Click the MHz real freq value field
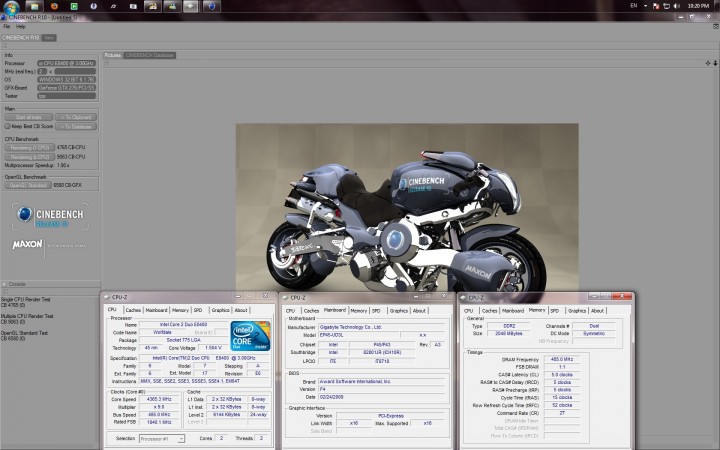This screenshot has height=450, width=720. pyautogui.click(x=75, y=71)
